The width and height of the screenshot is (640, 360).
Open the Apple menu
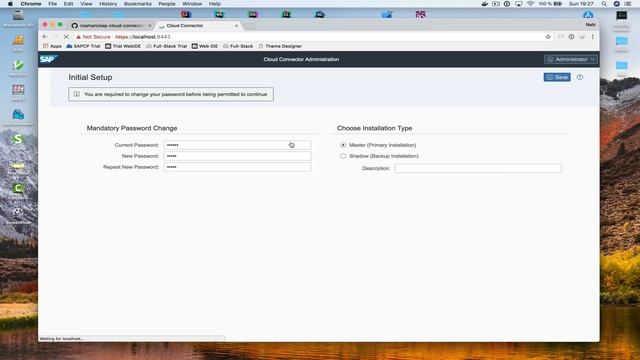point(10,4)
